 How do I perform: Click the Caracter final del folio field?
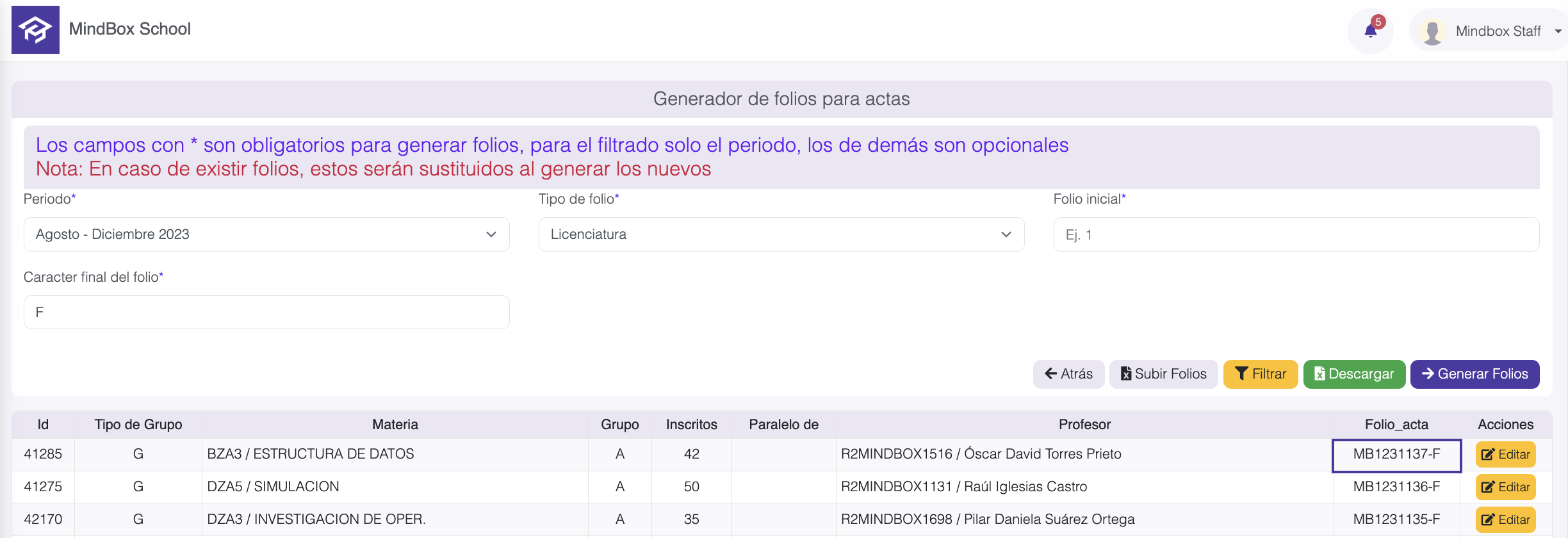266,312
